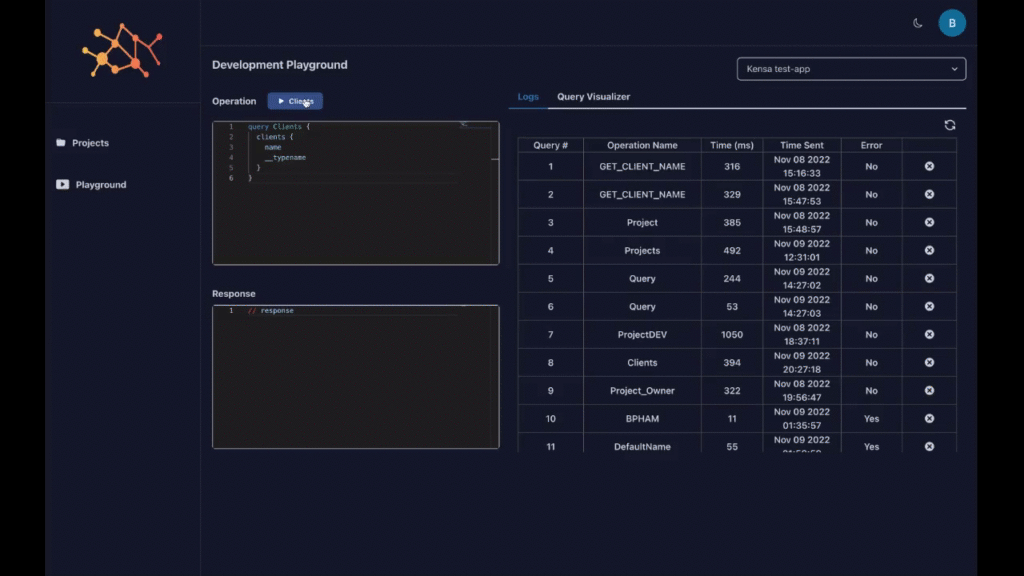The height and width of the screenshot is (576, 1024).
Task: Toggle dark mode with the moon icon
Action: tap(918, 22)
